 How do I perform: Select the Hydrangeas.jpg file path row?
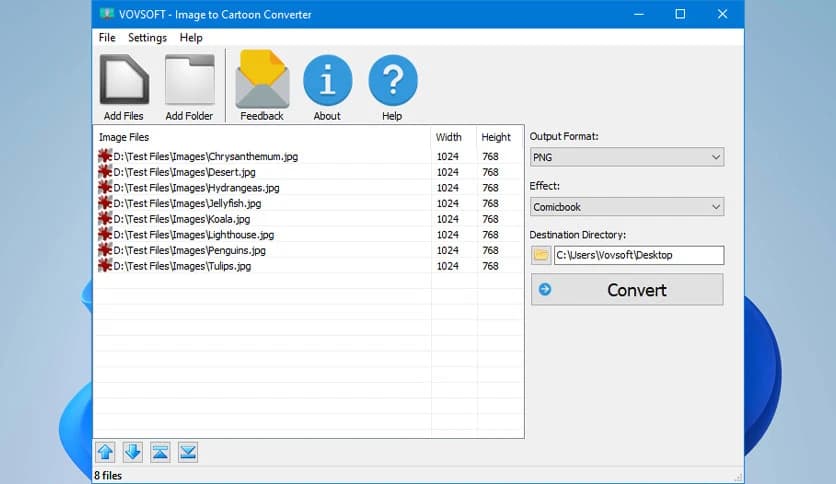click(x=196, y=188)
